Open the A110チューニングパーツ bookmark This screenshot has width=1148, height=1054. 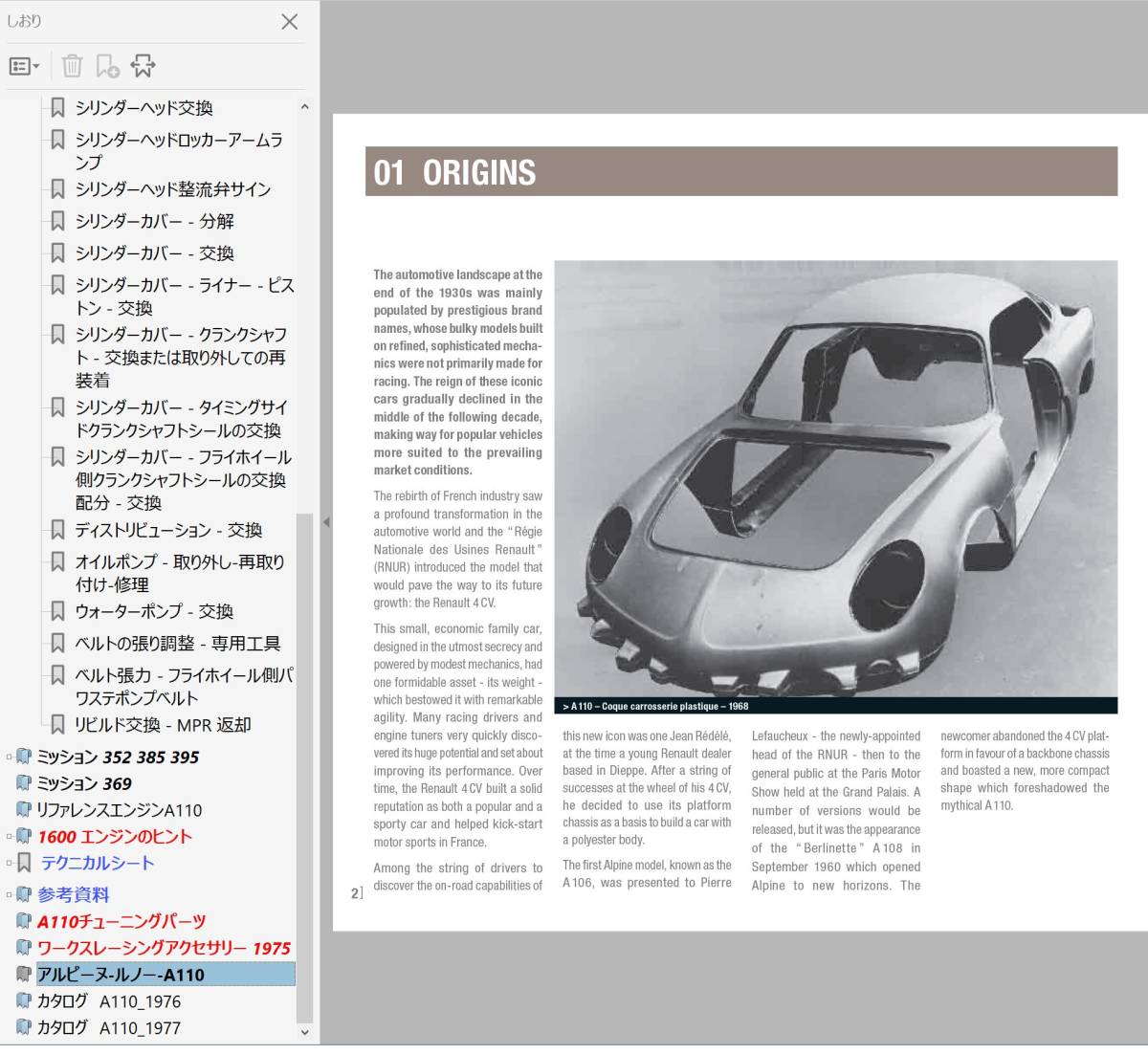click(121, 922)
